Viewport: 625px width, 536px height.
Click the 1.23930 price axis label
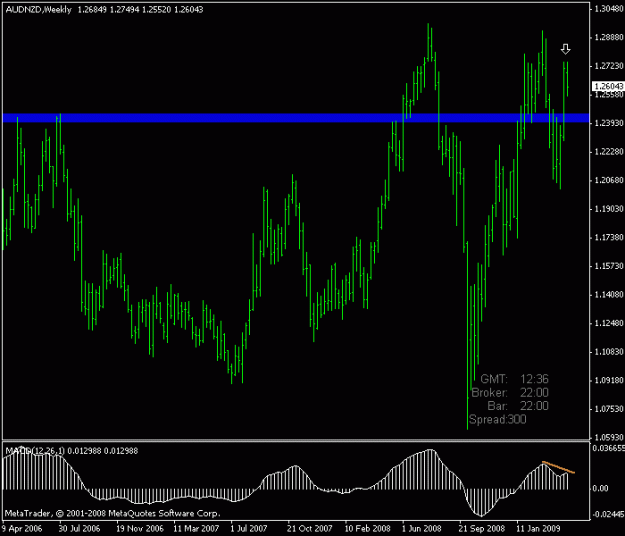coord(609,123)
